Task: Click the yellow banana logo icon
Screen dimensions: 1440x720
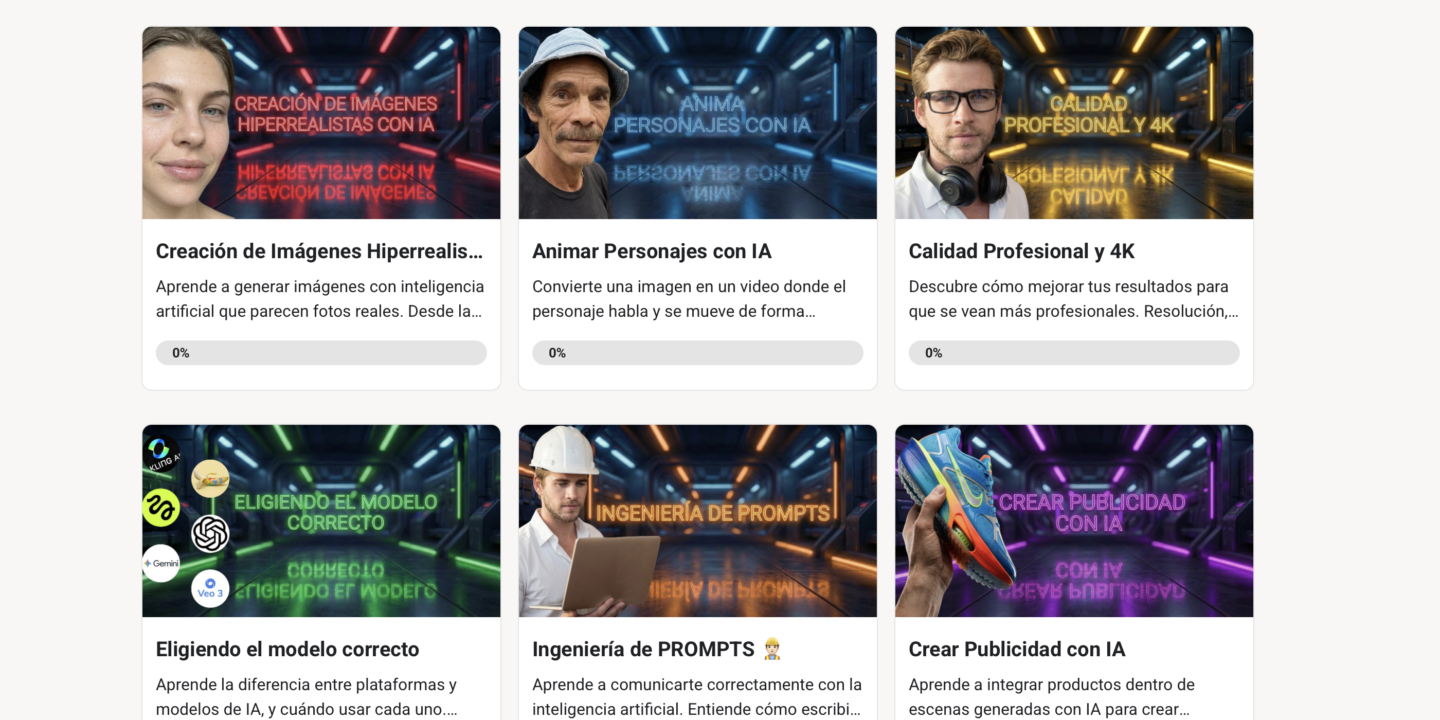Action: [210, 479]
